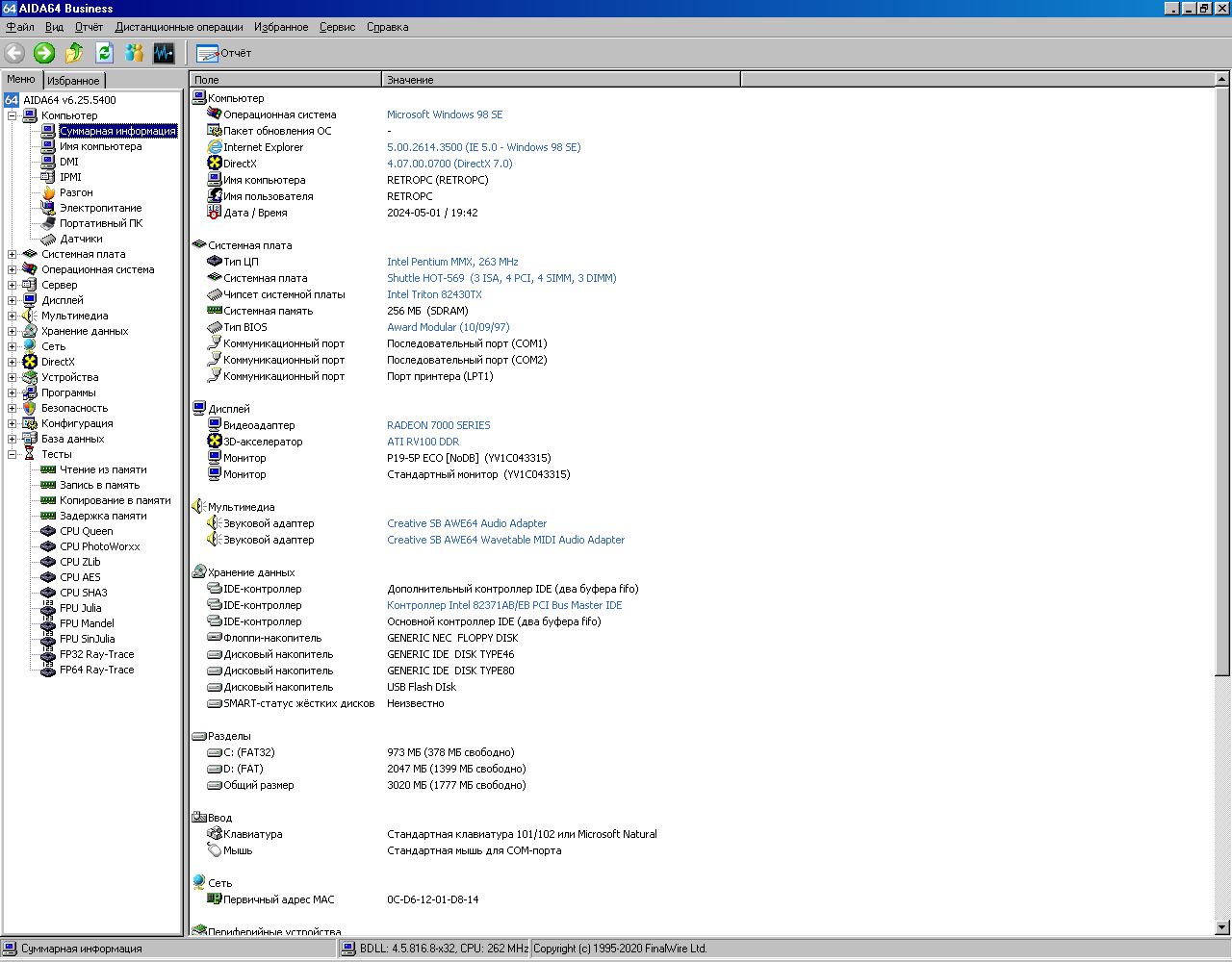Screen dimensions: 1232x962
Task: Click the MAC address value 0C-D6-12-01-D8-14
Action: pos(433,899)
